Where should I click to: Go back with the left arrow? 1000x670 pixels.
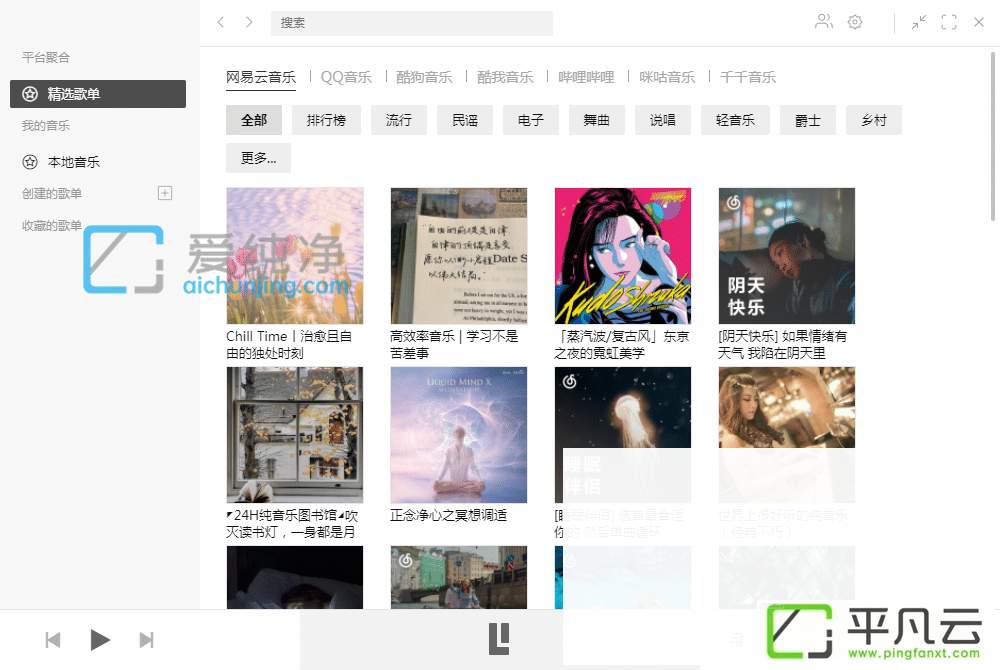(x=221, y=22)
